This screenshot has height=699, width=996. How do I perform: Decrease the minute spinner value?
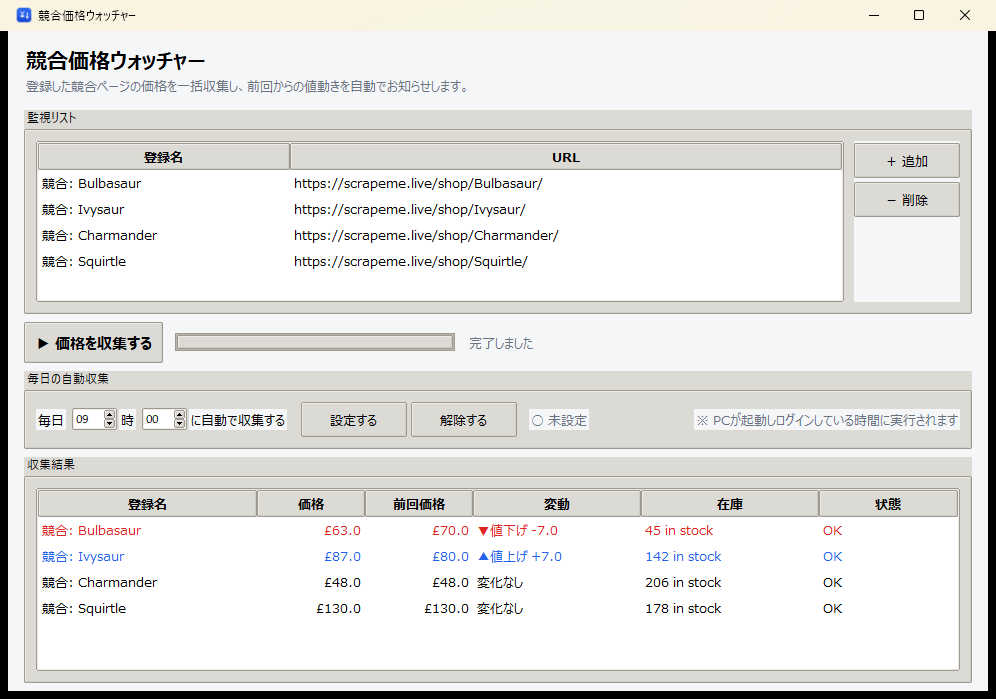(180, 424)
